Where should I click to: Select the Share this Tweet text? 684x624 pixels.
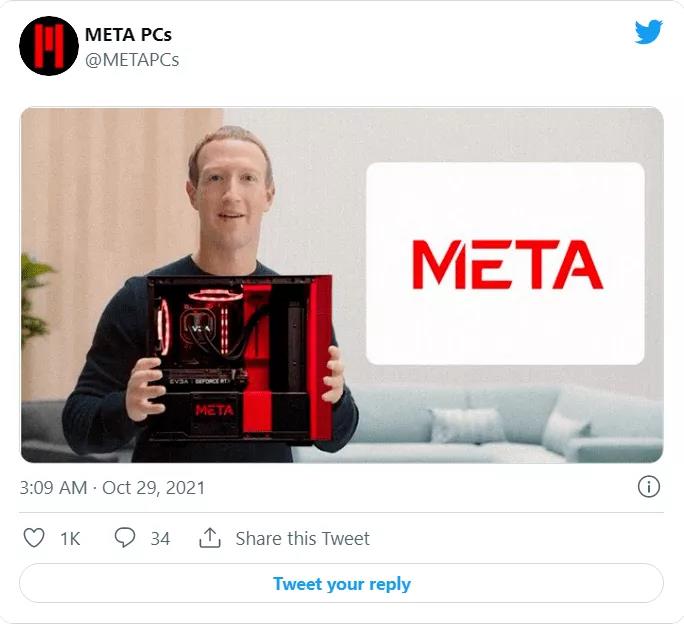pyautogui.click(x=303, y=538)
